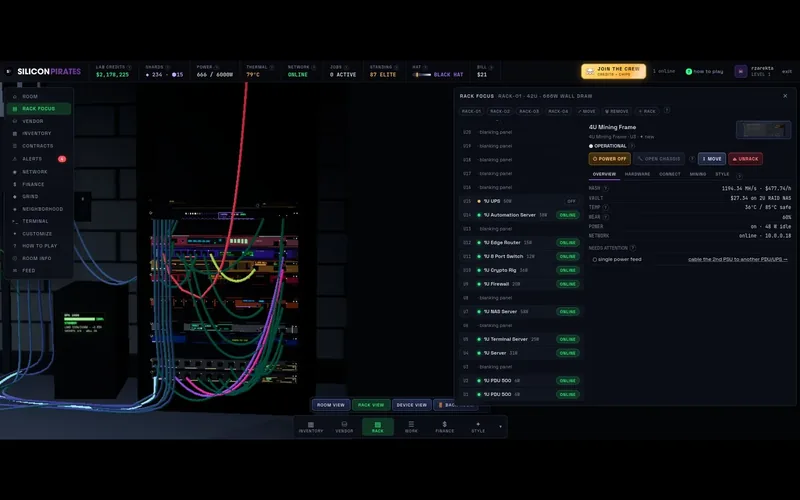The height and width of the screenshot is (500, 800).
Task: Open help icon after the Style tab
Action: 739,176
